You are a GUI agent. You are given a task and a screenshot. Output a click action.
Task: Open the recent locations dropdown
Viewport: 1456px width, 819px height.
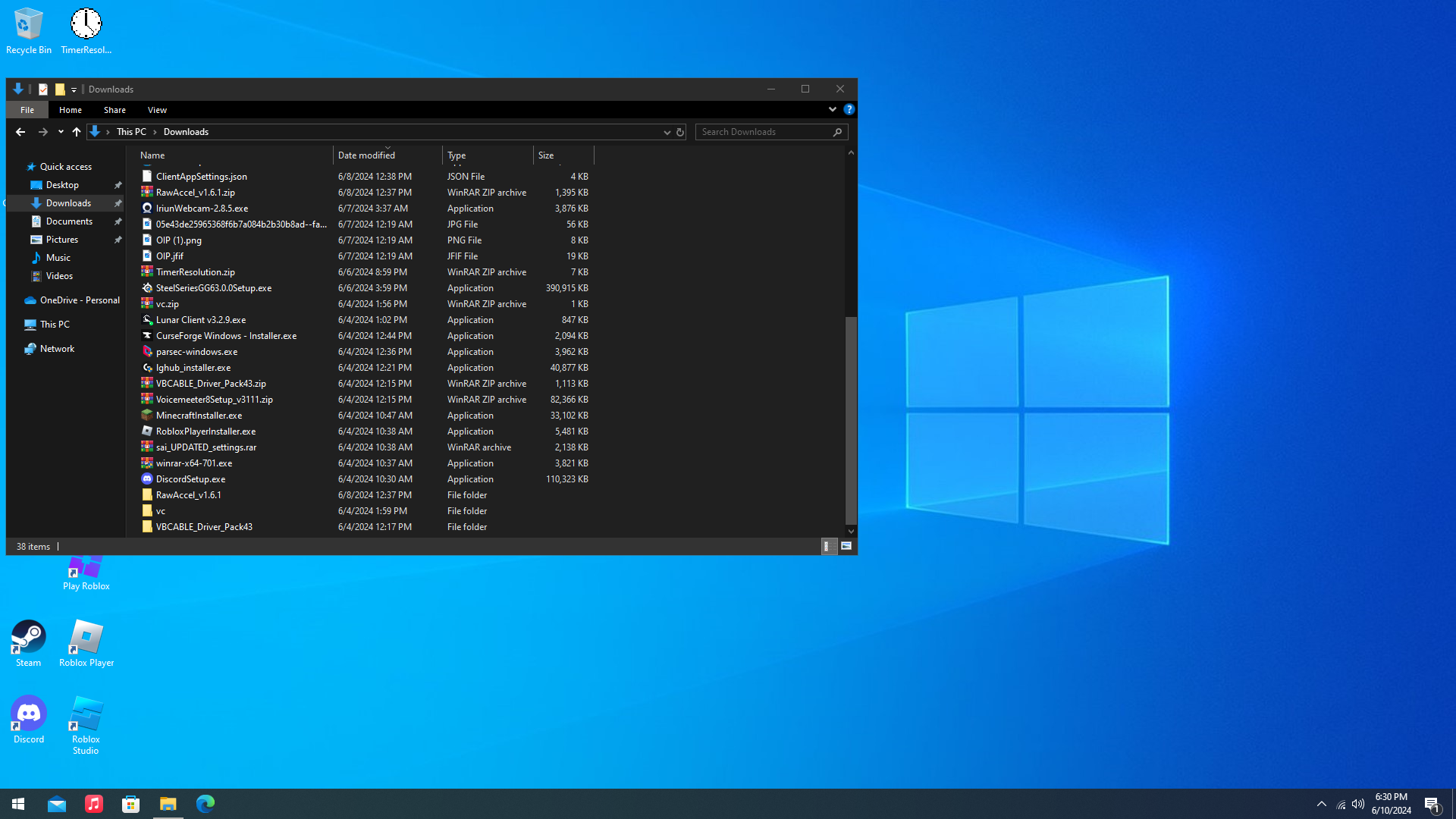[61, 132]
